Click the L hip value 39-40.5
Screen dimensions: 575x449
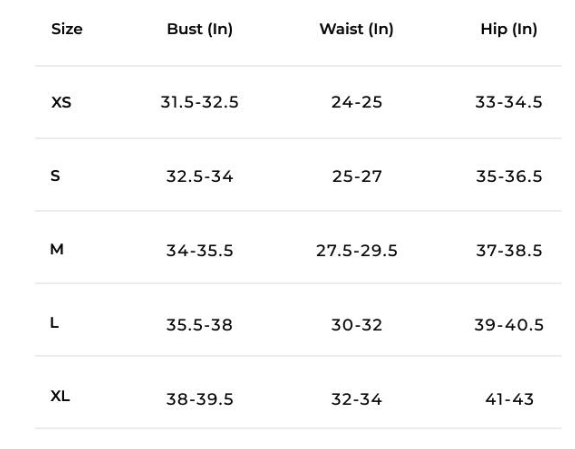[x=509, y=325]
